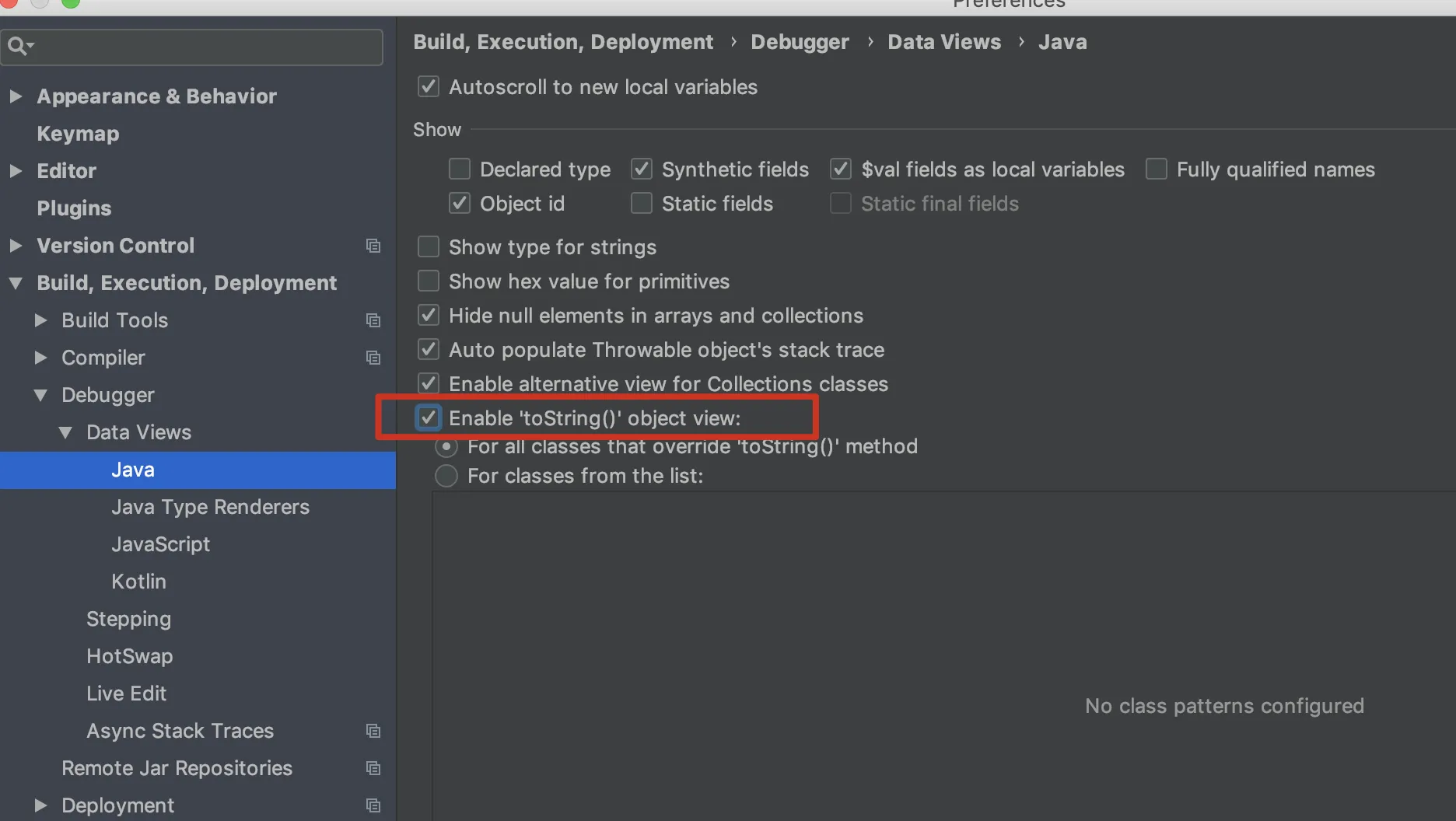Click the Debugger breadcrumb text
Screen dimensions: 1456x821
point(800,42)
